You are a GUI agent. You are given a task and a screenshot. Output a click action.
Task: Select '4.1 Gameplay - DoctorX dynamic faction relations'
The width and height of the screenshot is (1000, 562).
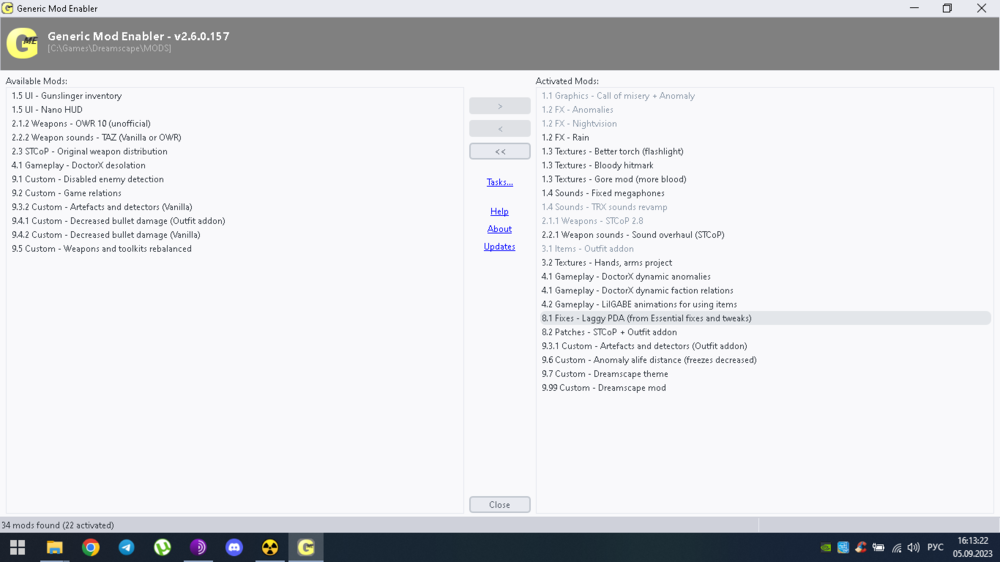click(637, 291)
